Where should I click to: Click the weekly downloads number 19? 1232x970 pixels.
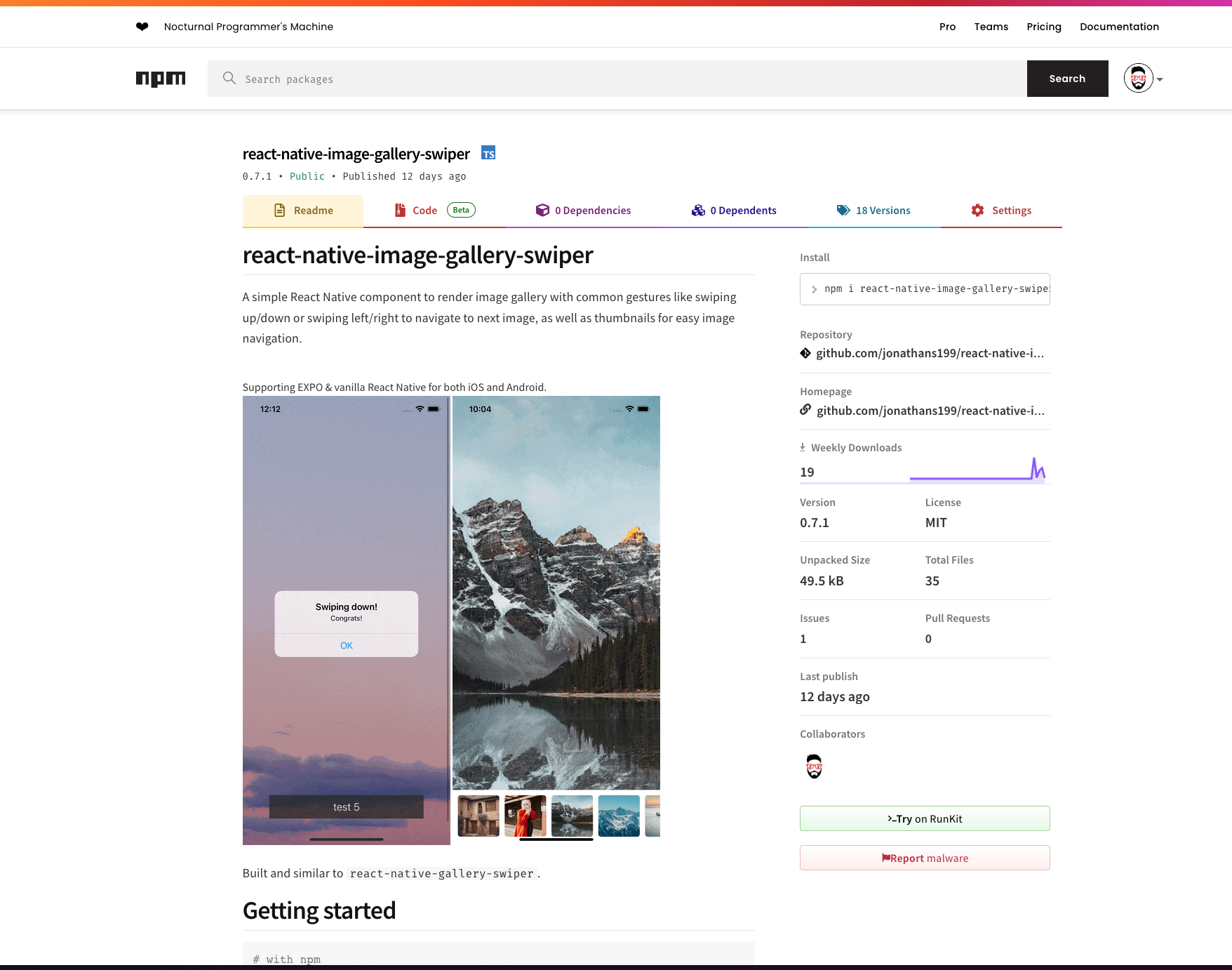pyautogui.click(x=807, y=472)
